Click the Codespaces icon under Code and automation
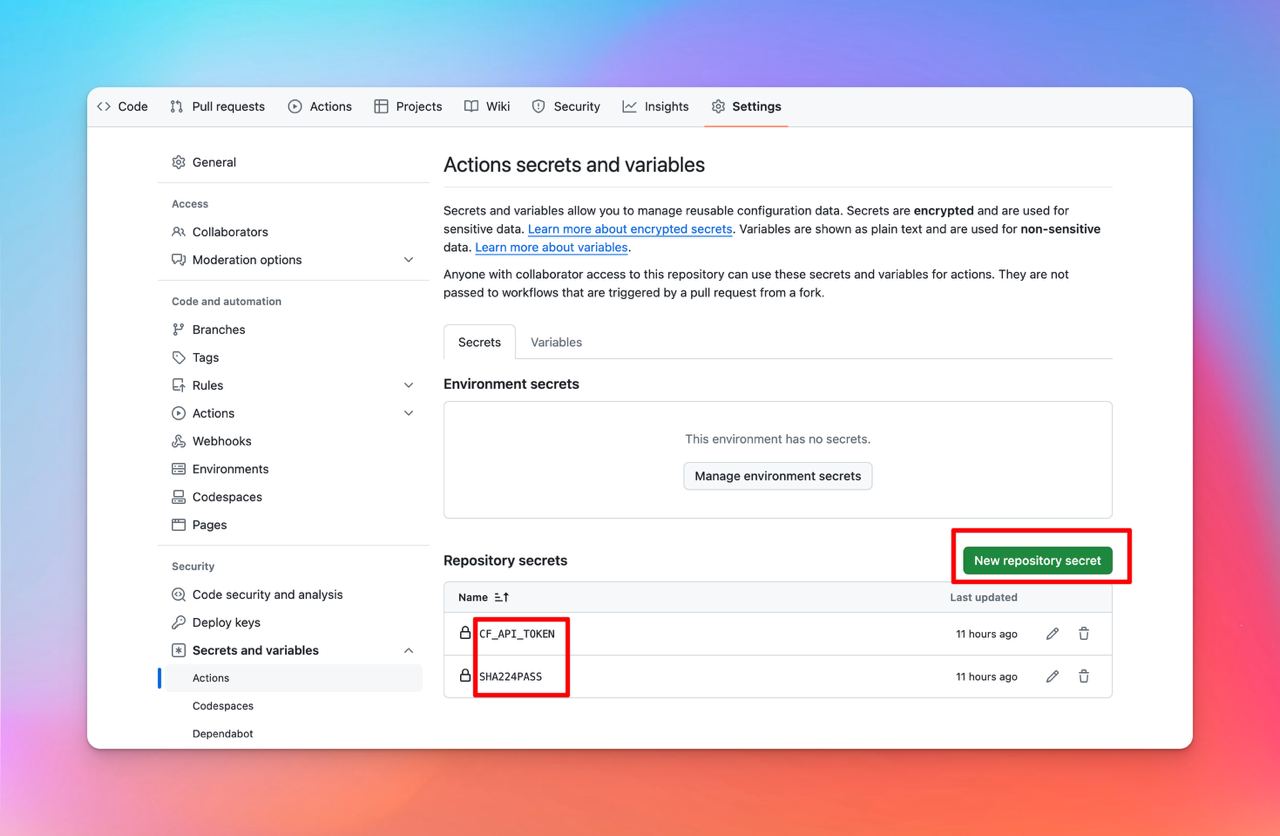1280x836 pixels. (x=179, y=497)
